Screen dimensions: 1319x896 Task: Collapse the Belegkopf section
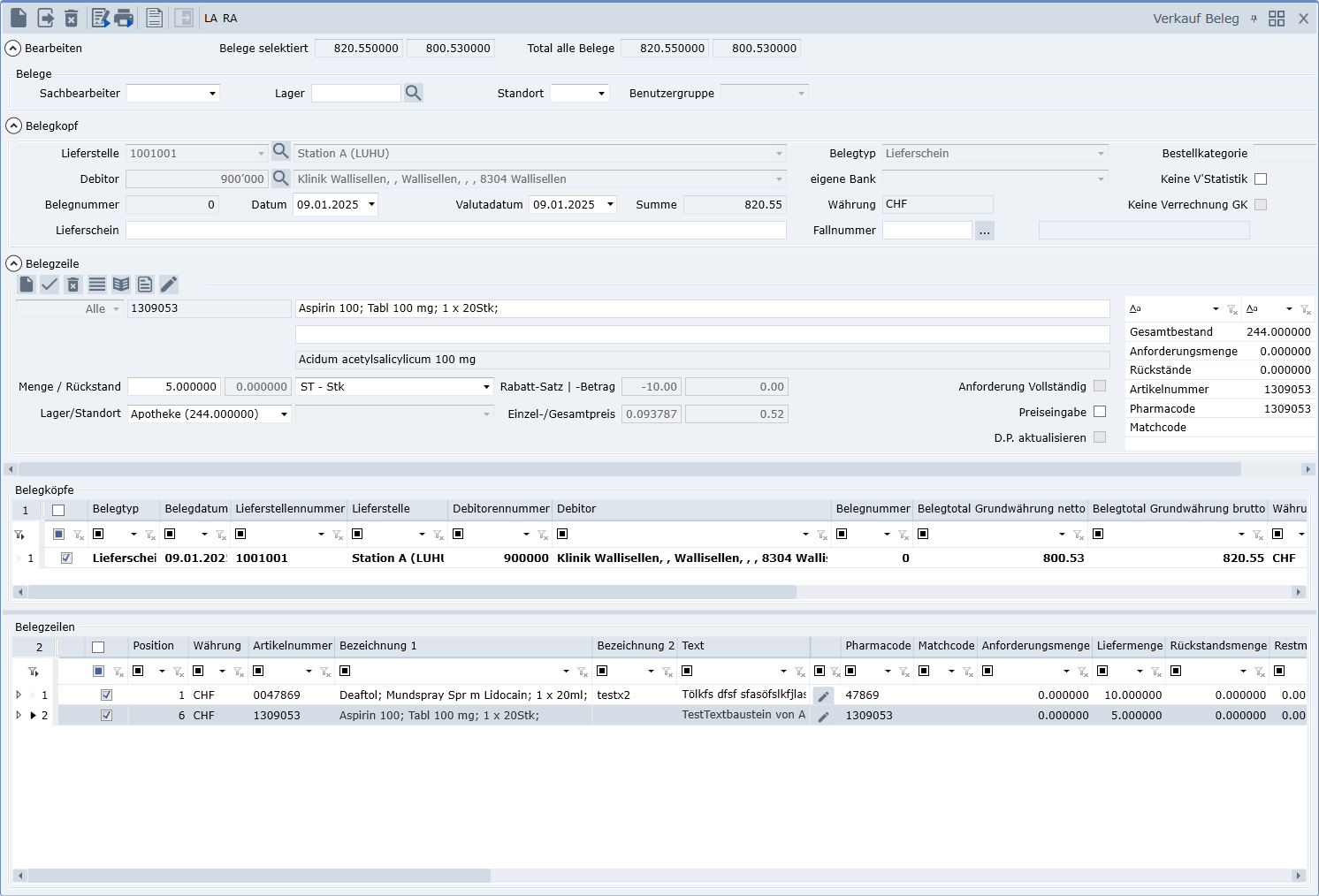(x=13, y=125)
